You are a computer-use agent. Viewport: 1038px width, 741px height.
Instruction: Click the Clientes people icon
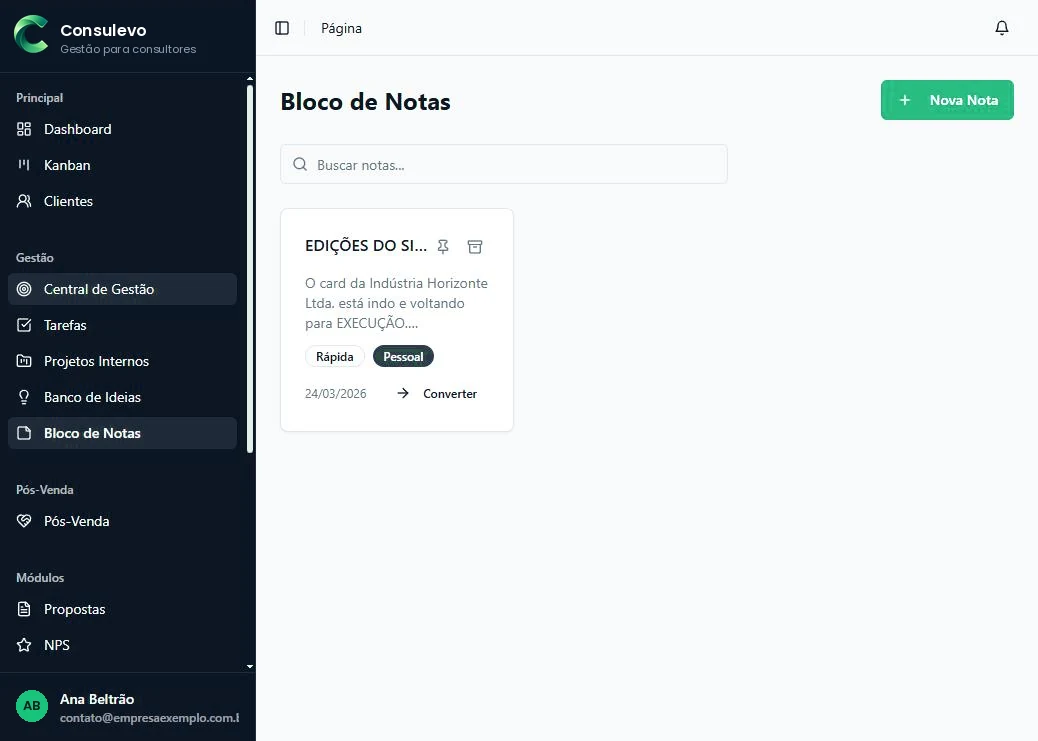click(x=24, y=201)
